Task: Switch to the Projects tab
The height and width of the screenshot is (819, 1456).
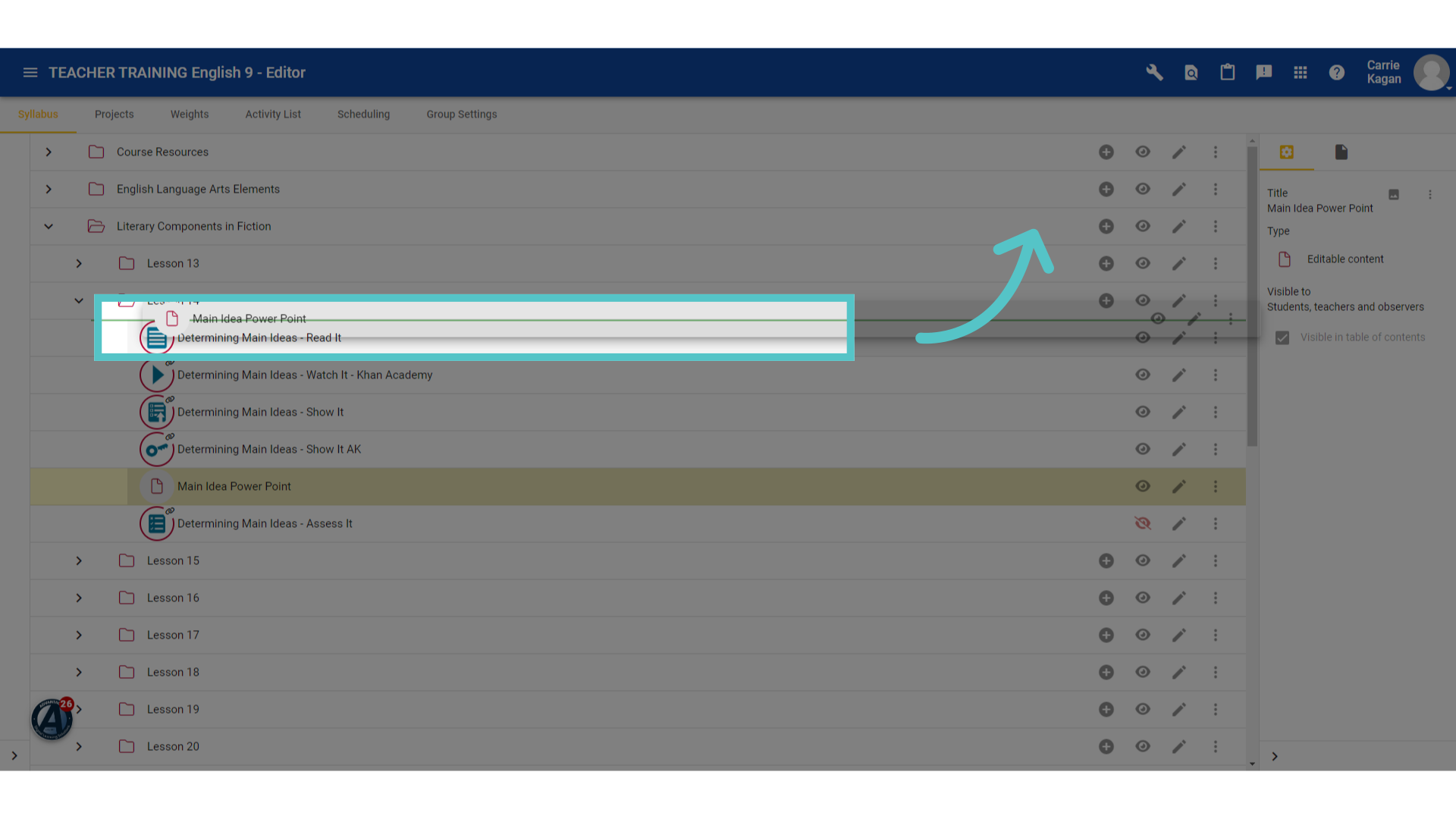Action: [114, 115]
